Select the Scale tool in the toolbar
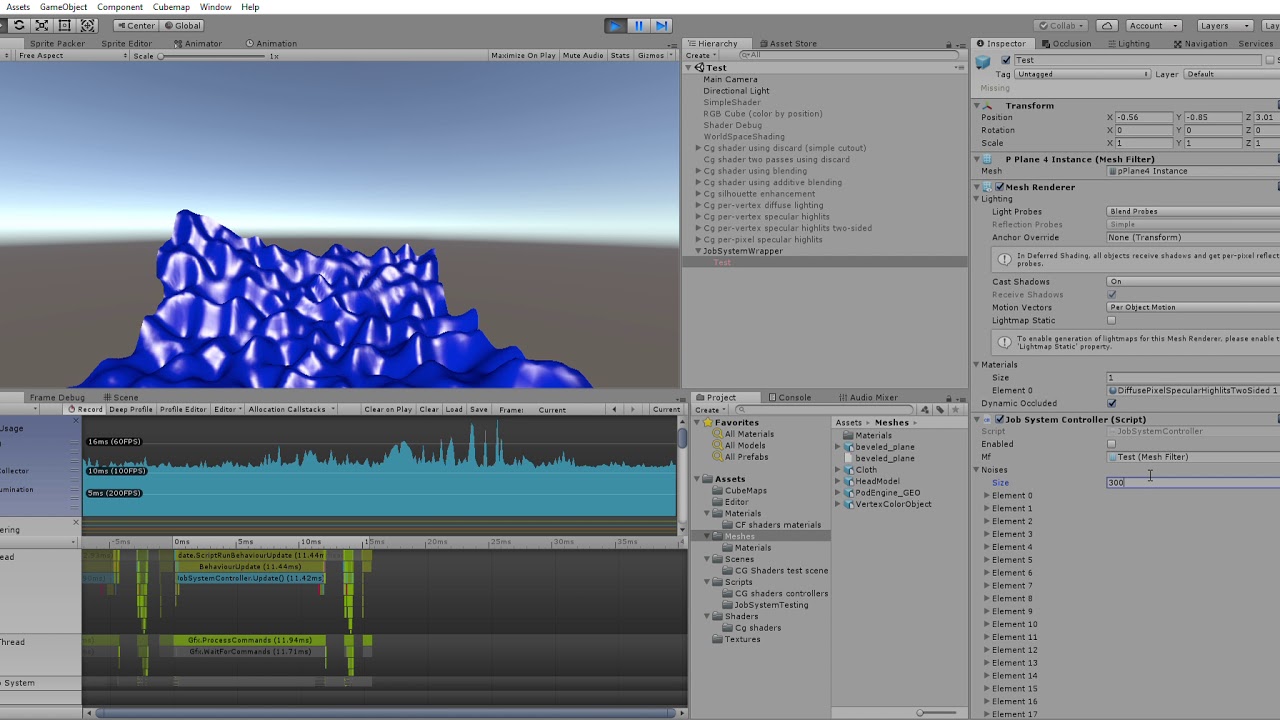 pyautogui.click(x=41, y=26)
